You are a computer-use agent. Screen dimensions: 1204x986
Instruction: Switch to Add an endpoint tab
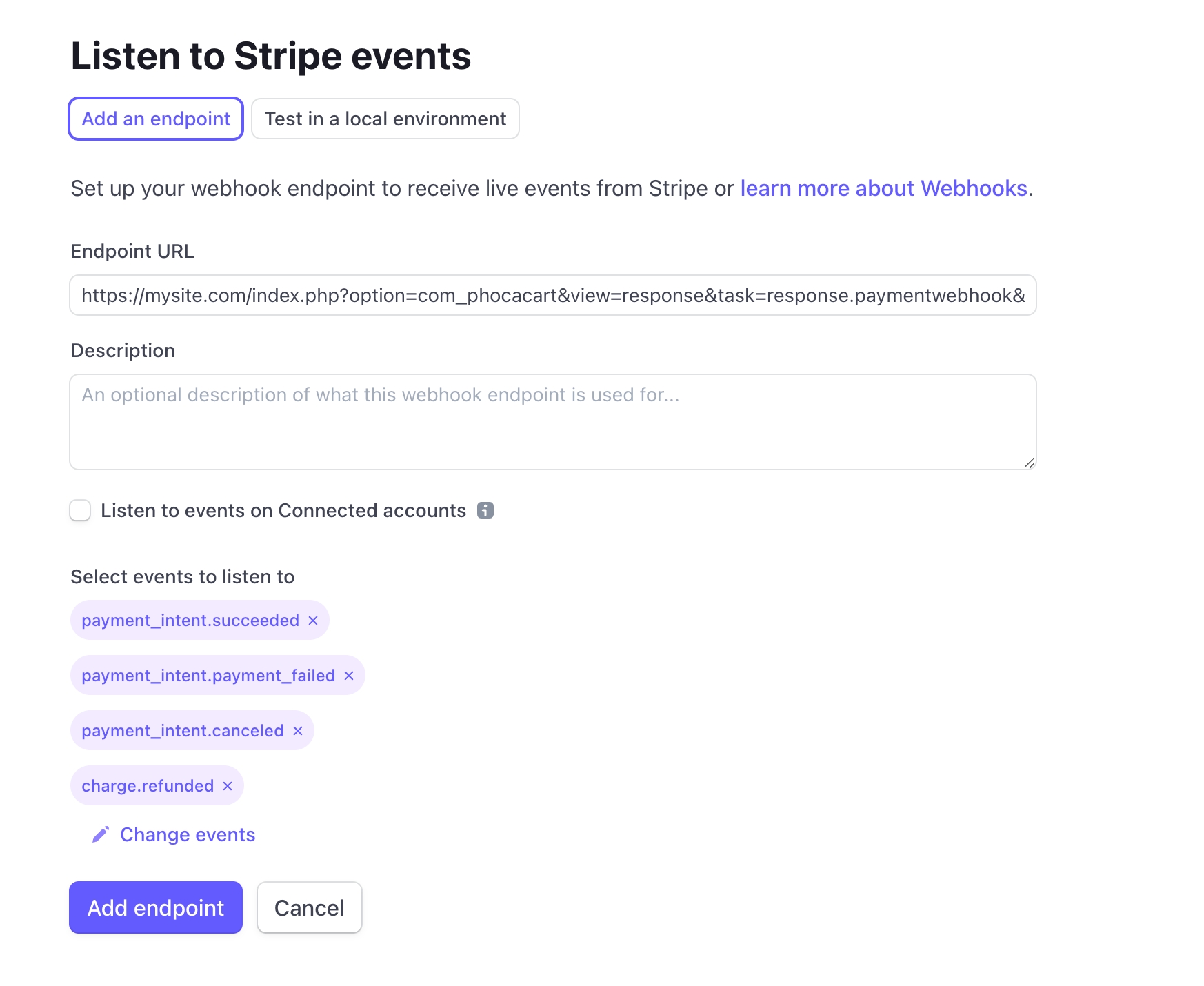156,119
